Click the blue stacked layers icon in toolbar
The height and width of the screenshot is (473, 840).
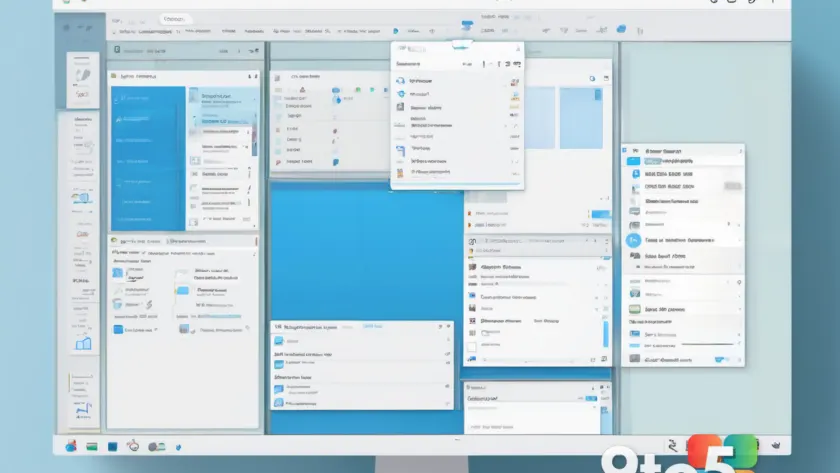pyautogui.click(x=467, y=25)
